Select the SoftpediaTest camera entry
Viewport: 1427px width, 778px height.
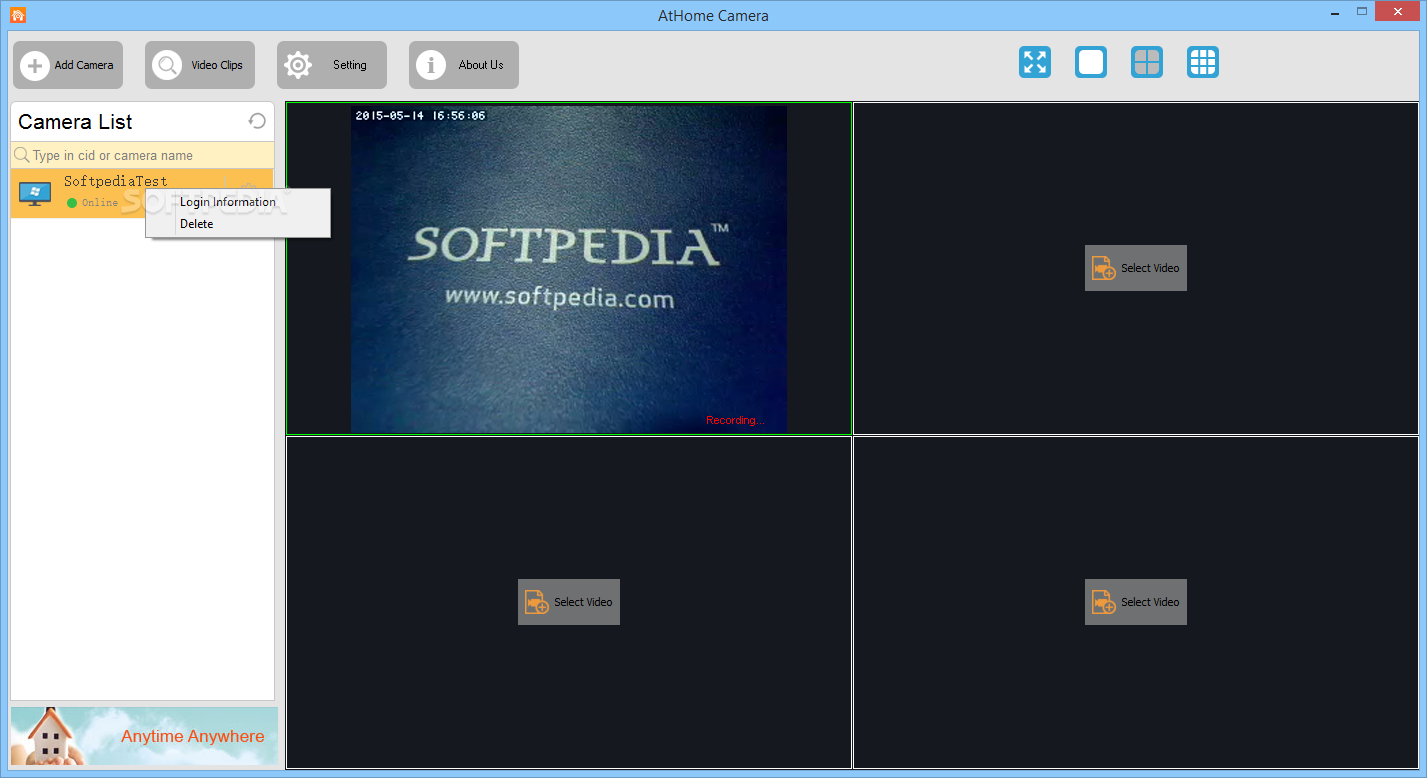(x=142, y=193)
